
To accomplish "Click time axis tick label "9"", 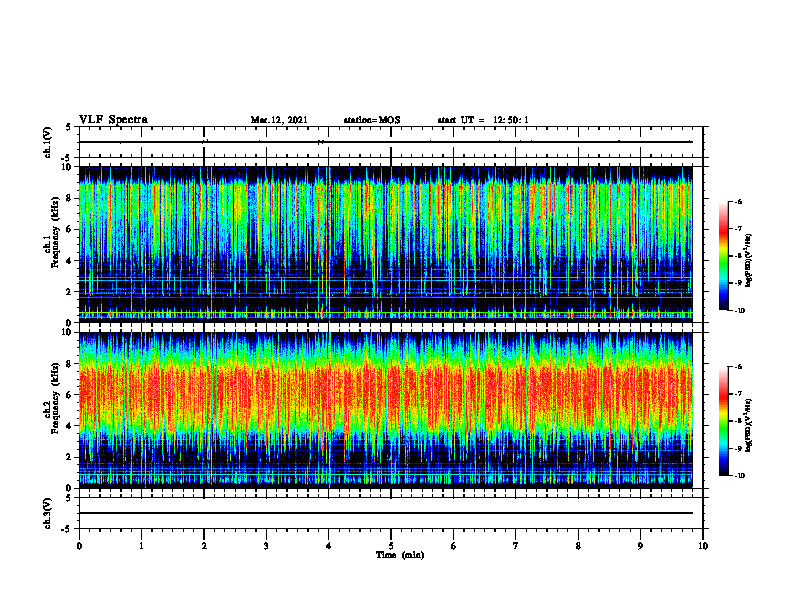I will pos(640,546).
